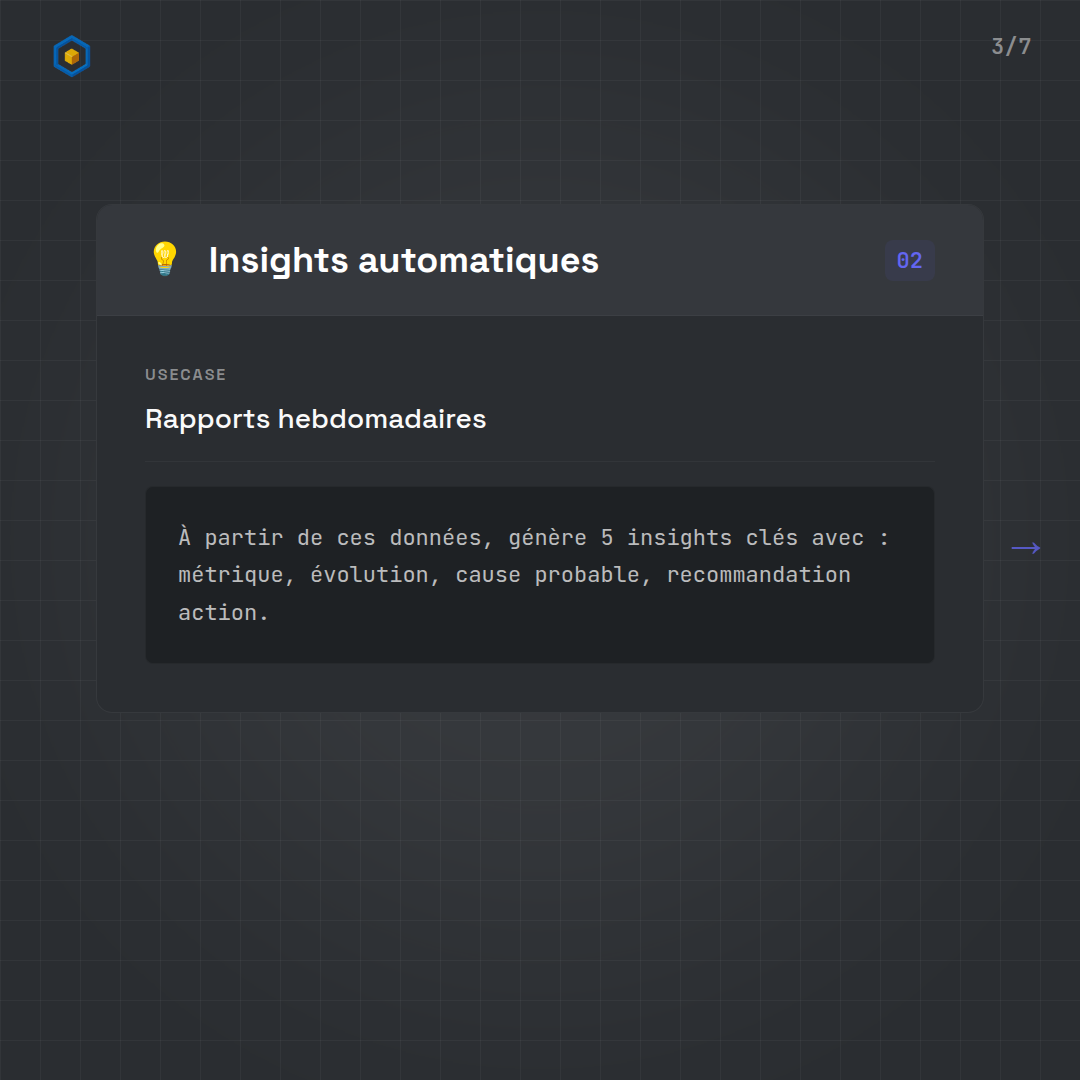
Task: Click the word "action." on the last prompt line
Action: tap(223, 613)
